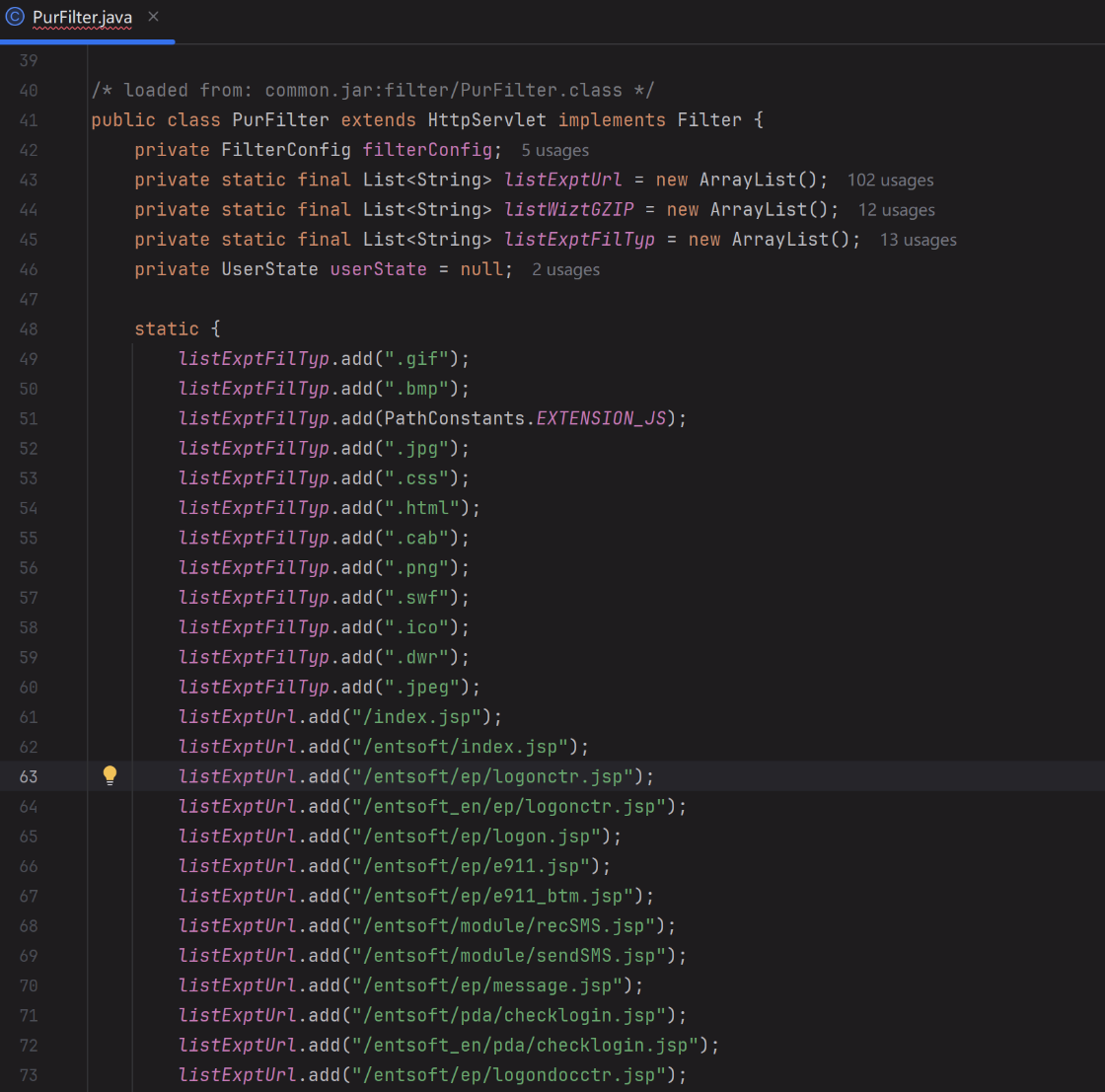
Task: Show the "2 usages" hint for userState
Action: (x=565, y=269)
